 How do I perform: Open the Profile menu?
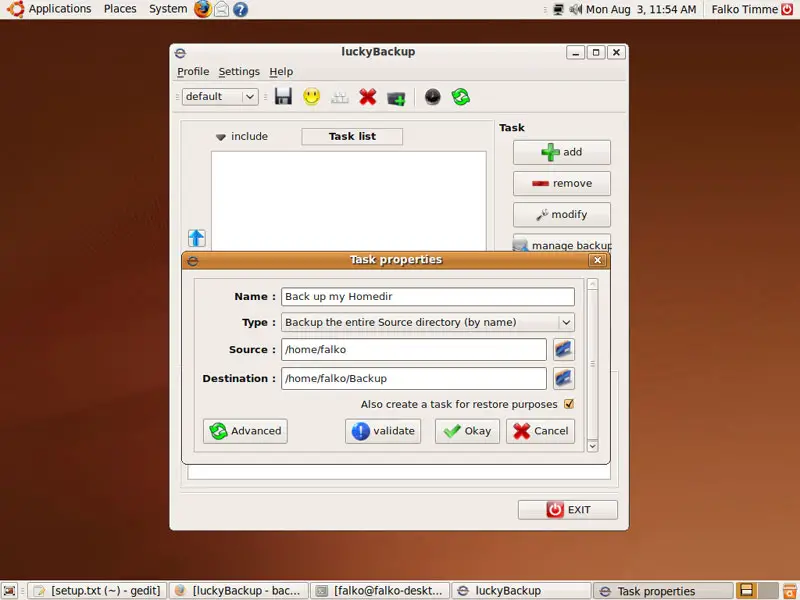193,71
